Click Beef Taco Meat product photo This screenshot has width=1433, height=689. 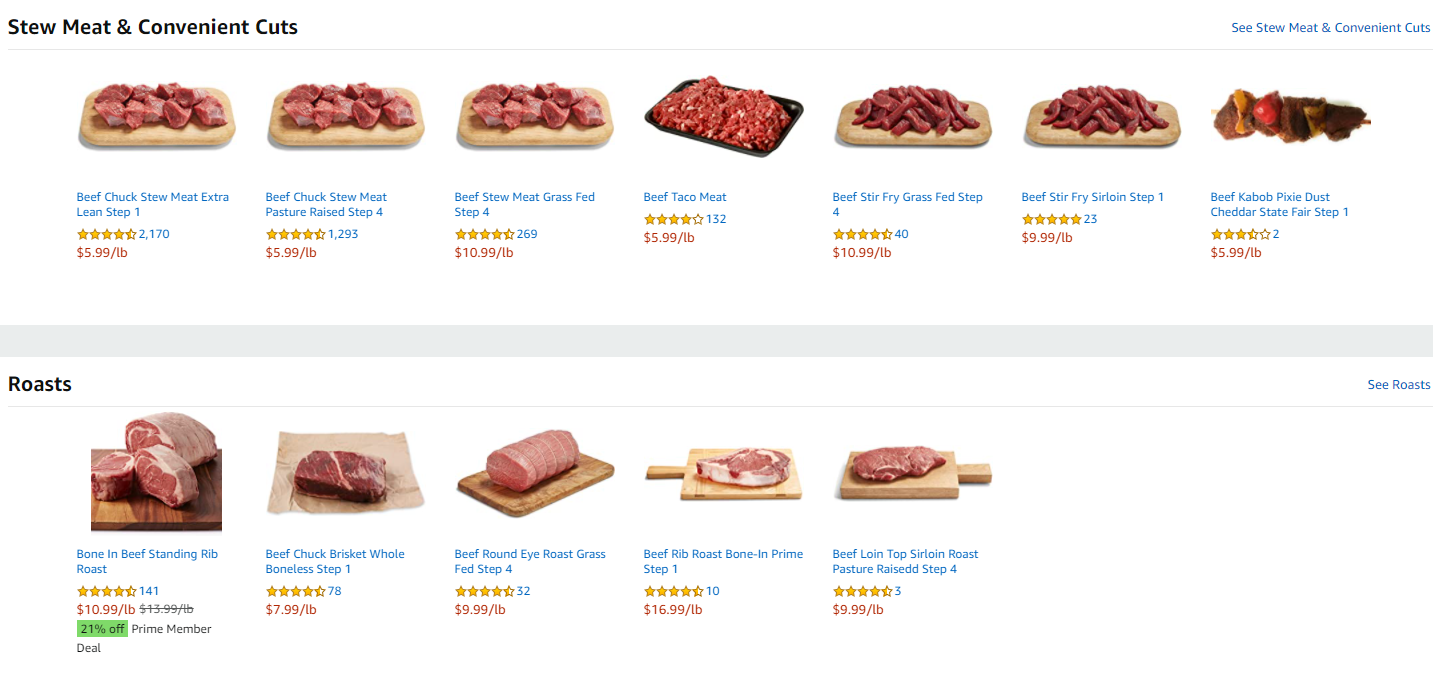(723, 115)
